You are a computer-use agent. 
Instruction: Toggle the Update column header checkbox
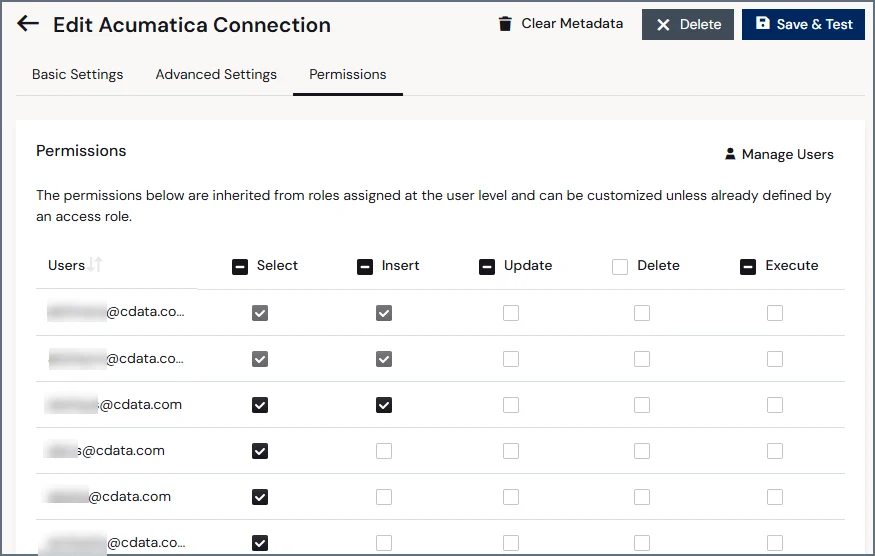487,267
